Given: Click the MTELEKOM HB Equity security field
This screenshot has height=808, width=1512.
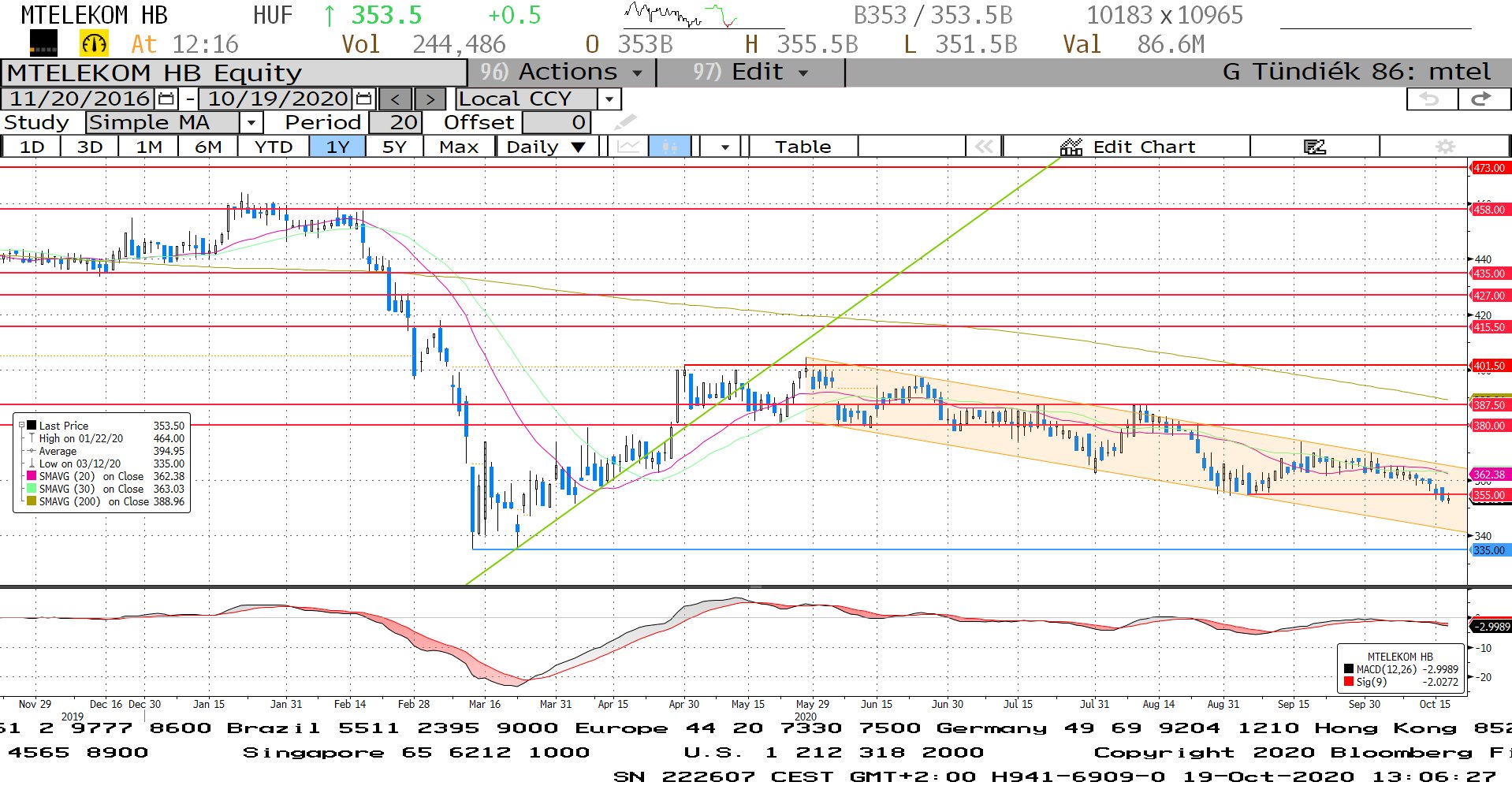Looking at the screenshot, I should tap(233, 73).
